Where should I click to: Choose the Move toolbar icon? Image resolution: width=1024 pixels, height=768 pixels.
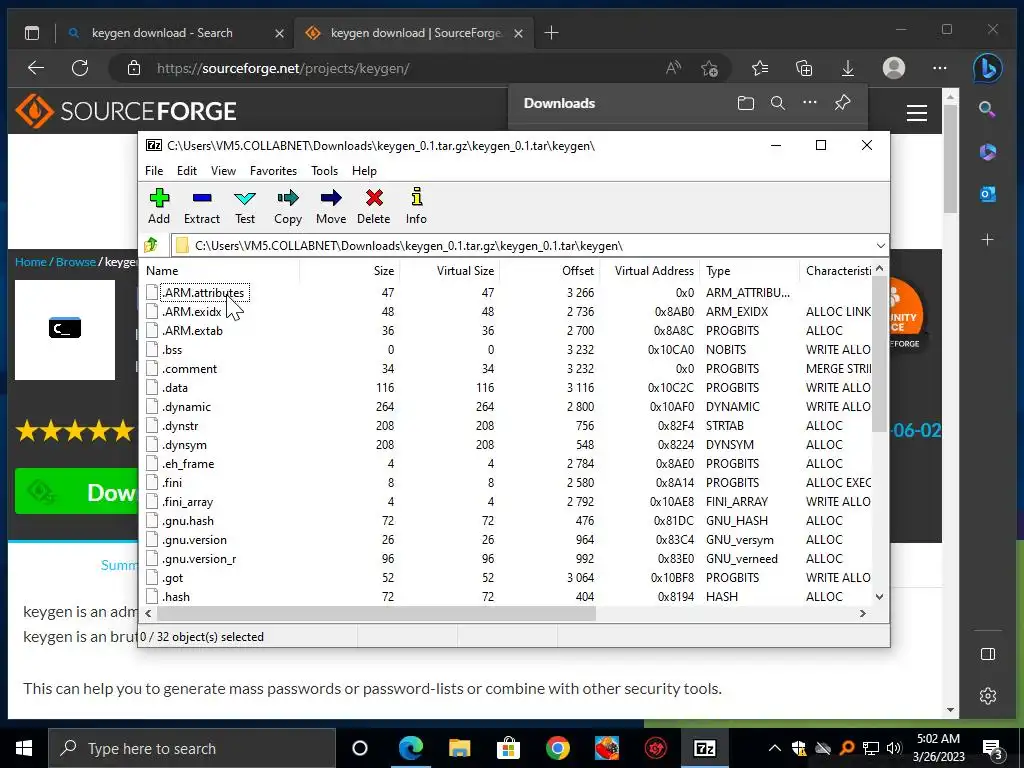pos(331,206)
